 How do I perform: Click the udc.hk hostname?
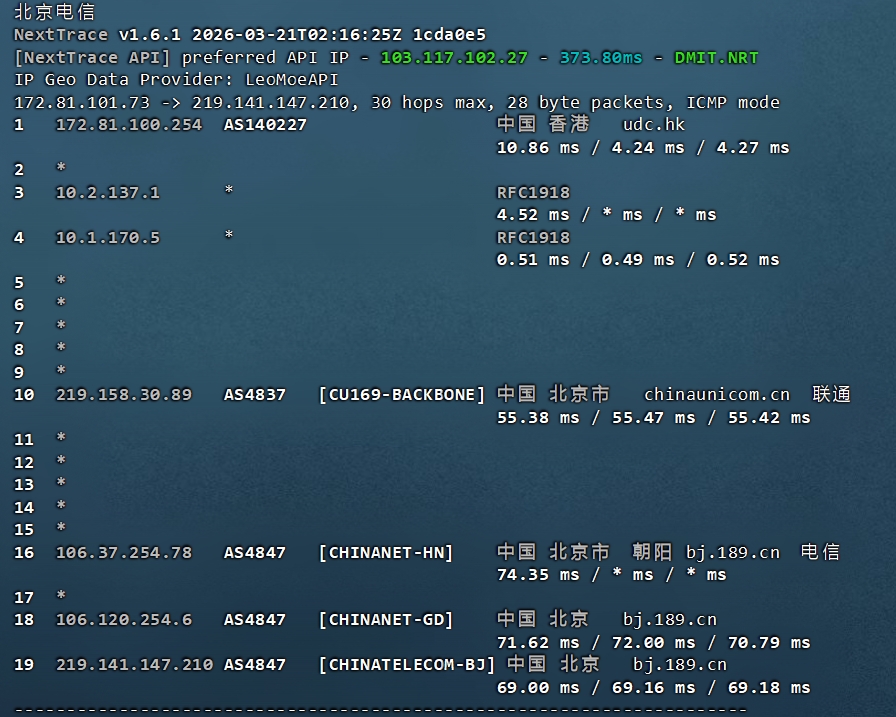[654, 125]
